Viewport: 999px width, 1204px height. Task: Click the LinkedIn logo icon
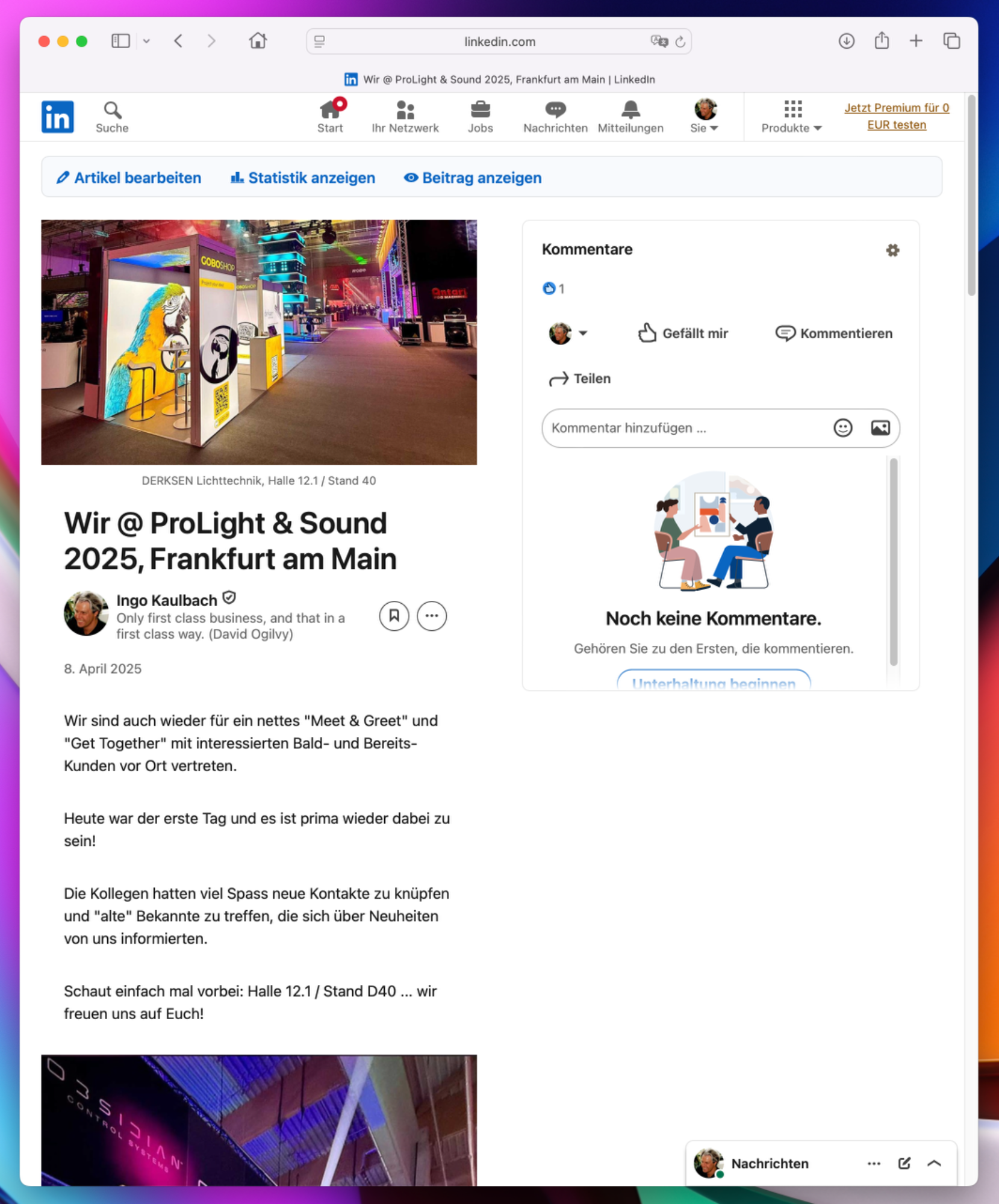57,117
